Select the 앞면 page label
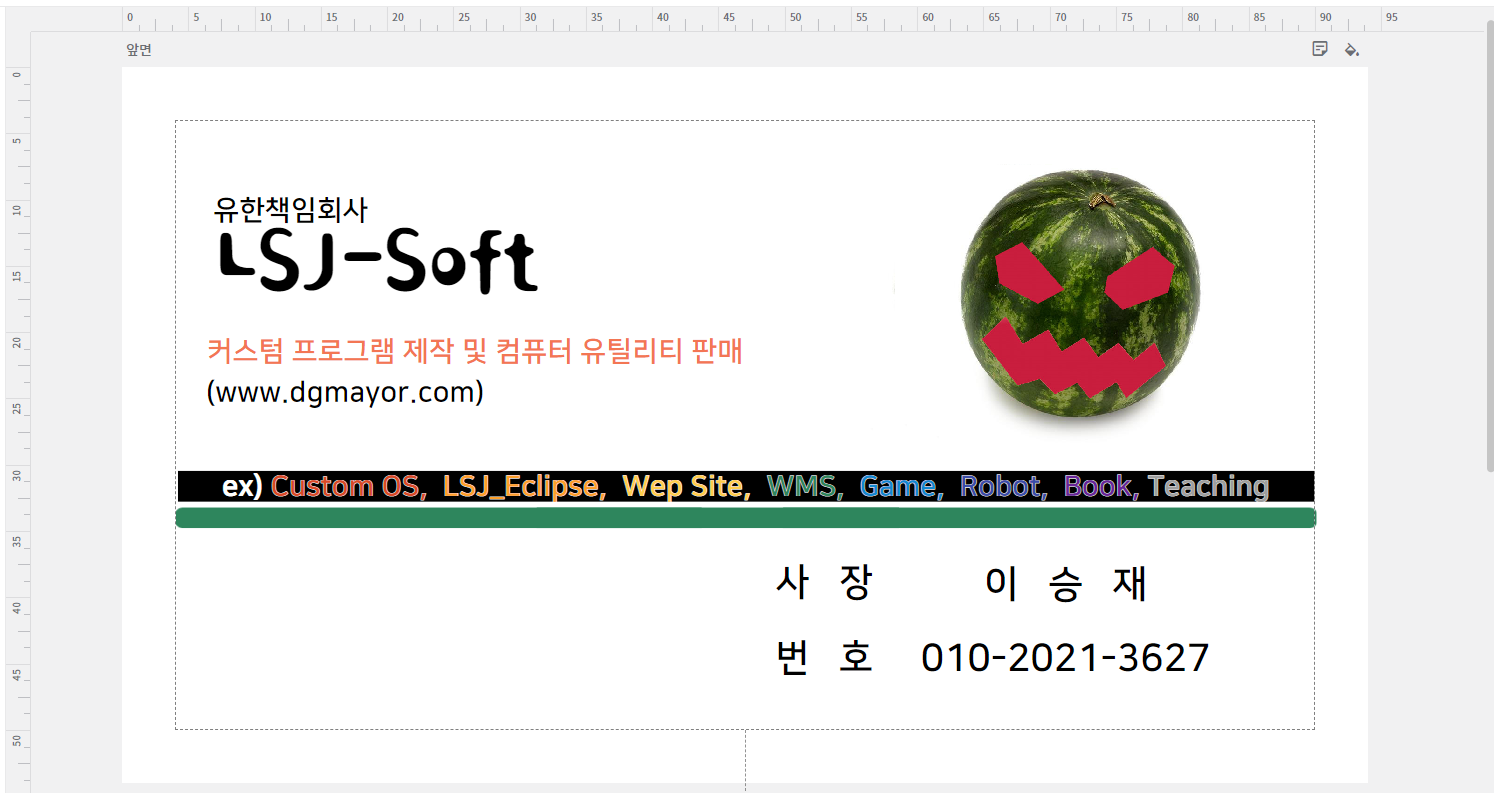Viewport: 1494px width, 793px height. tap(139, 49)
